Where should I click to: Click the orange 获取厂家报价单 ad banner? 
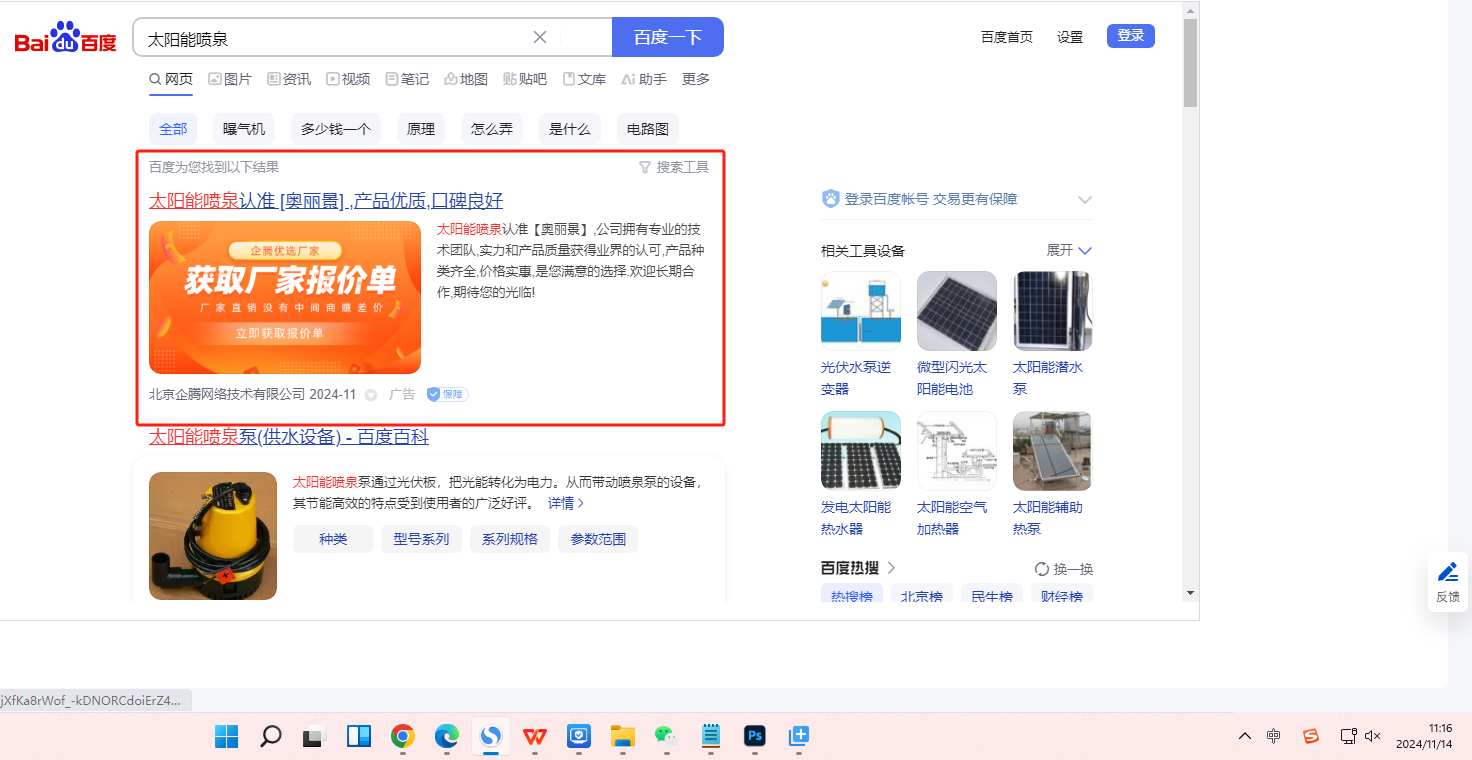tap(285, 297)
